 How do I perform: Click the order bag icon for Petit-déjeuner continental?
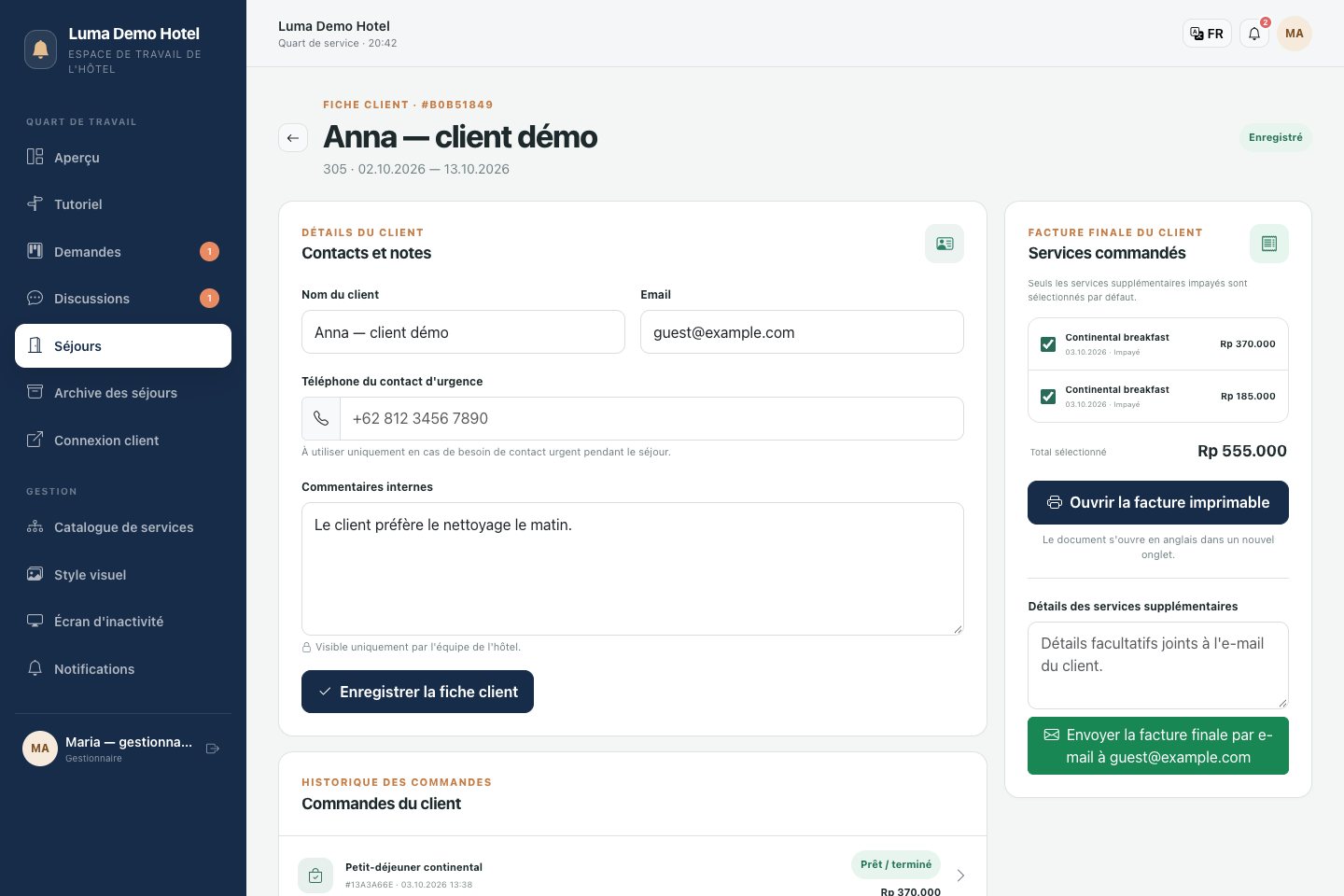315,875
